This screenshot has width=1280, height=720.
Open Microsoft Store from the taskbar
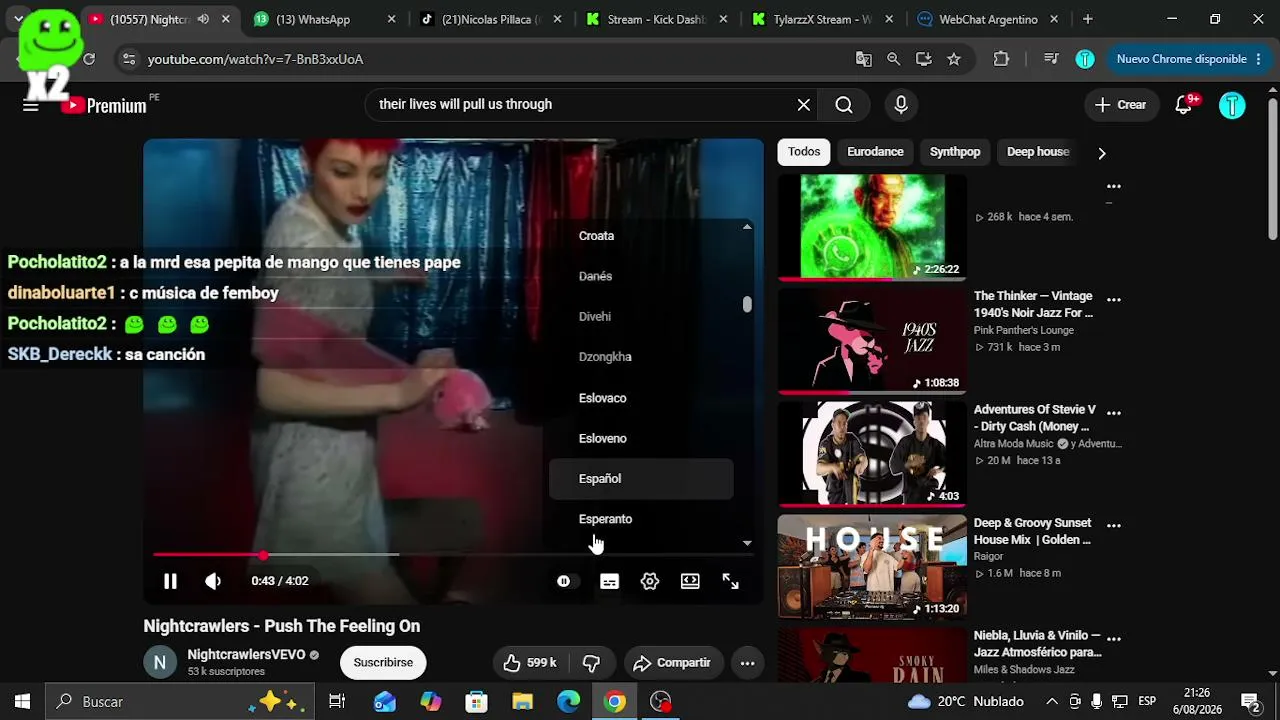tap(476, 702)
